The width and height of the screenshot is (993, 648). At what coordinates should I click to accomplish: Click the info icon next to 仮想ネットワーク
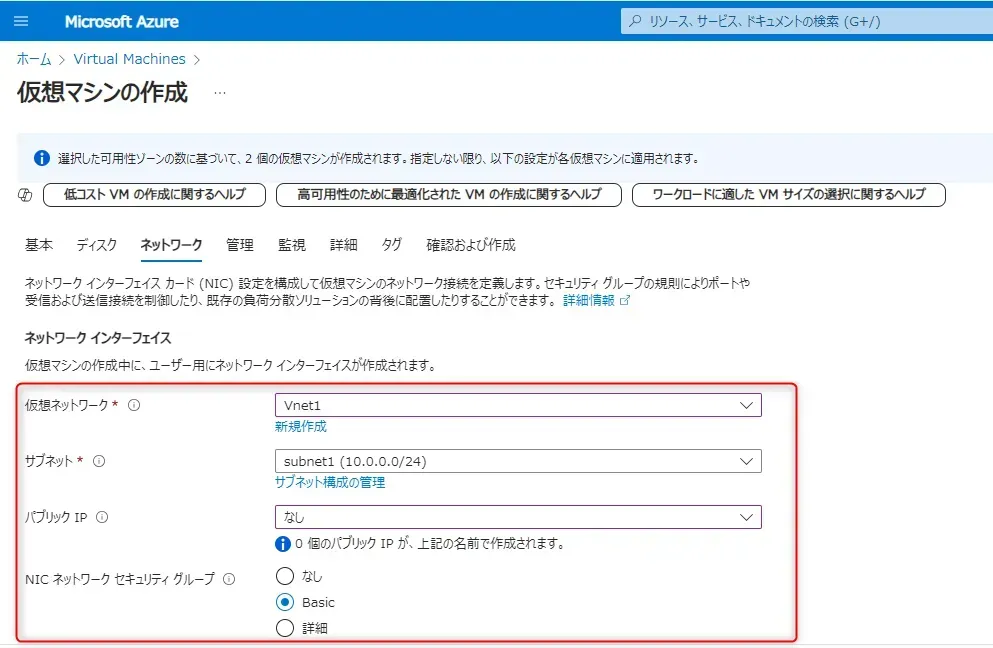point(134,405)
